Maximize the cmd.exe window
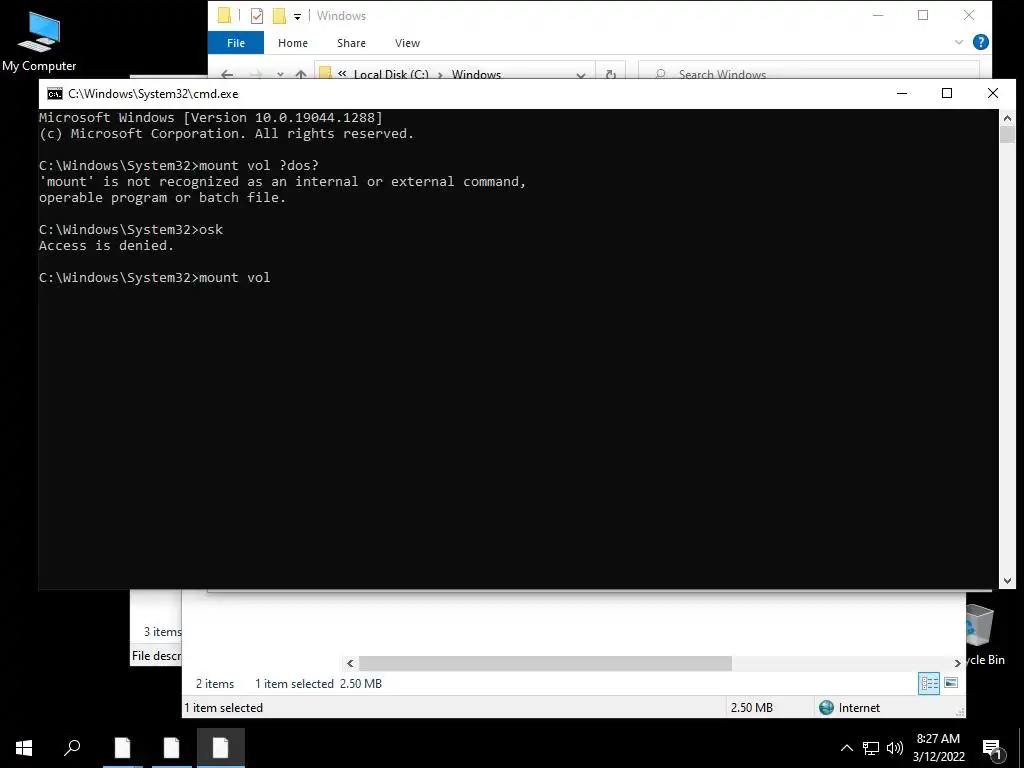This screenshot has width=1024, height=768. (947, 93)
